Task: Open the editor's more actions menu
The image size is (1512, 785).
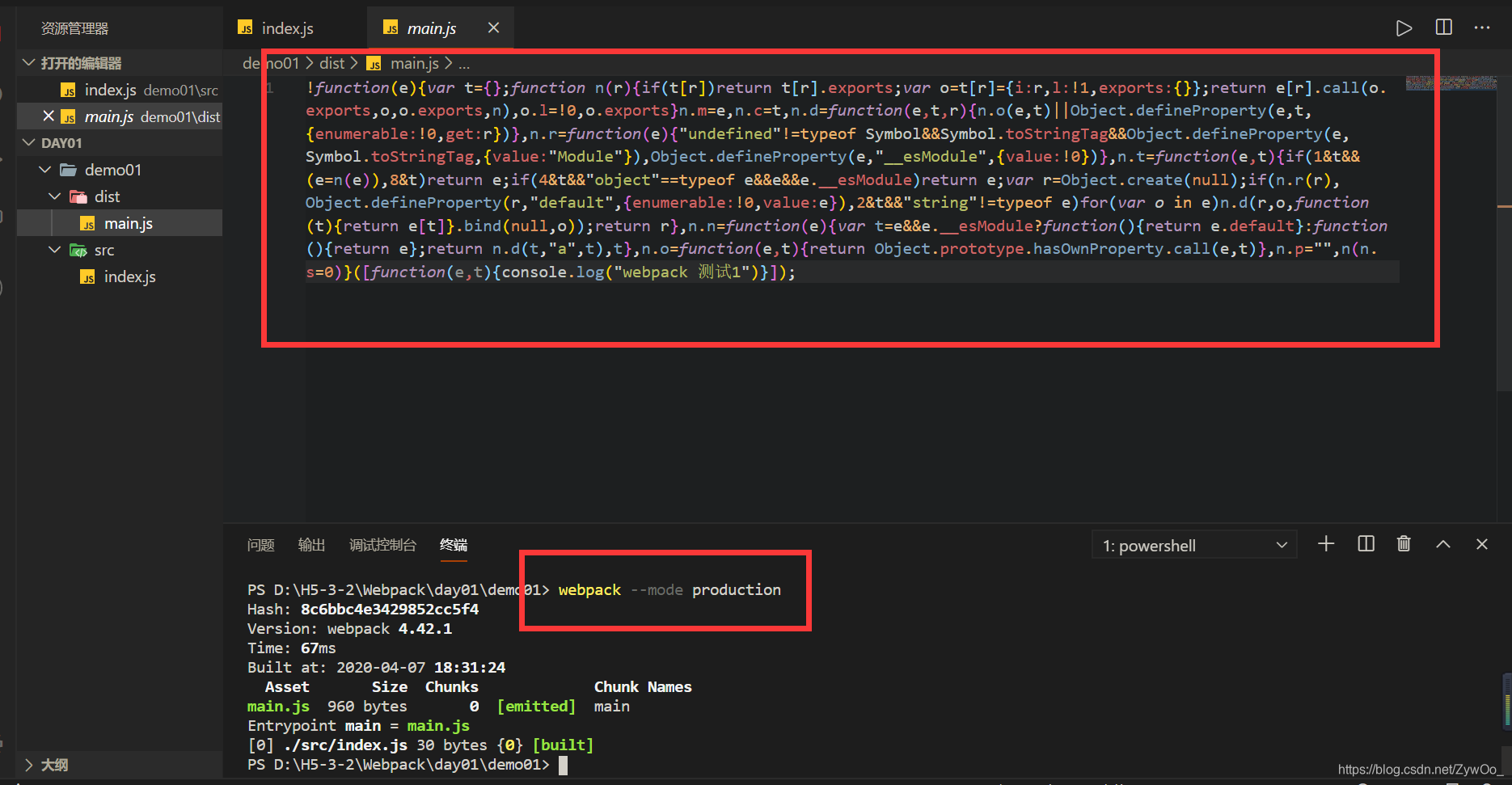Action: [x=1482, y=27]
